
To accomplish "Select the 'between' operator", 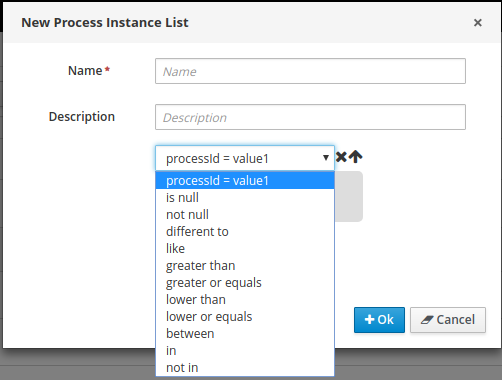I will tap(245, 334).
